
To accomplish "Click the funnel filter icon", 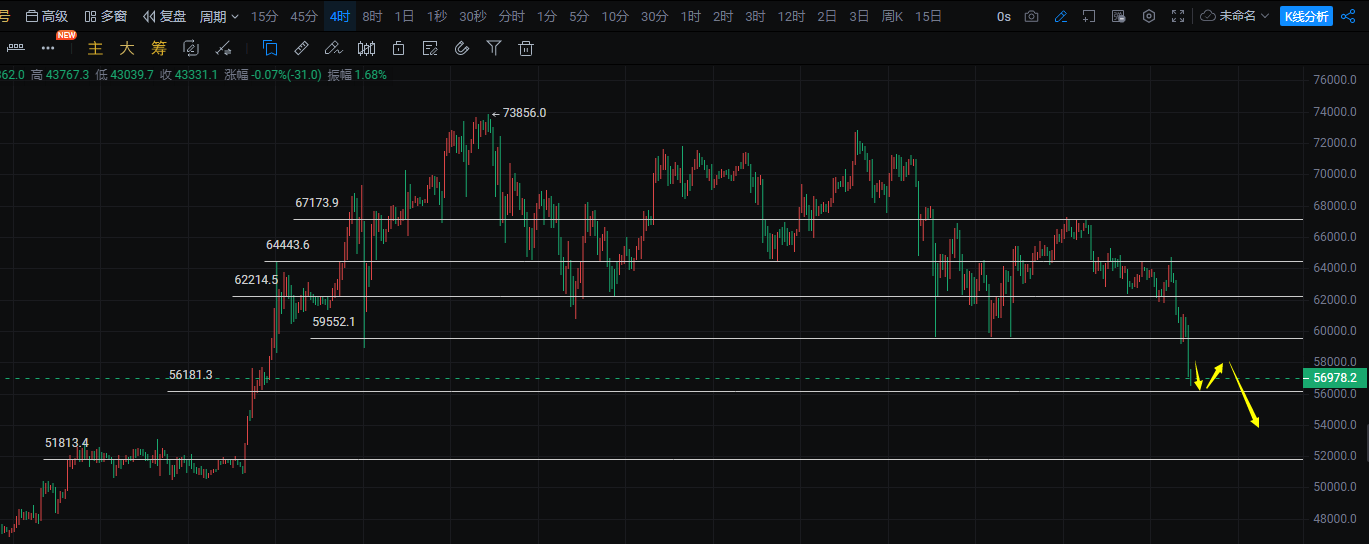I will pos(493,48).
